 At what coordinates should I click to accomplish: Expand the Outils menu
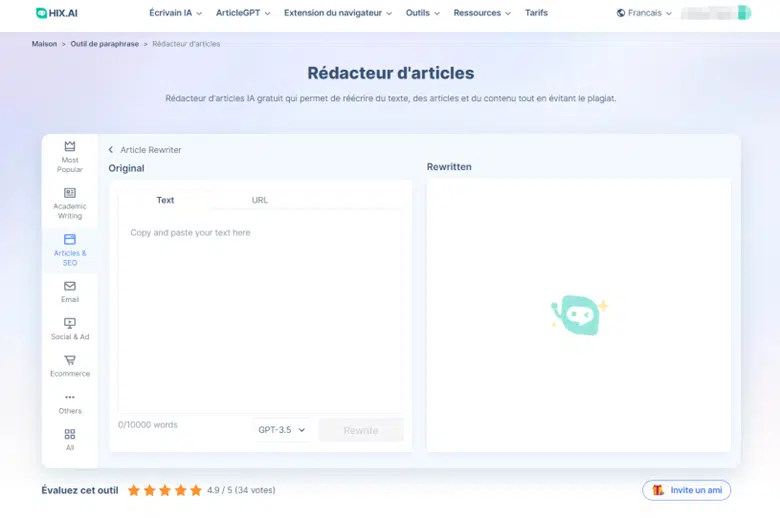pos(422,13)
